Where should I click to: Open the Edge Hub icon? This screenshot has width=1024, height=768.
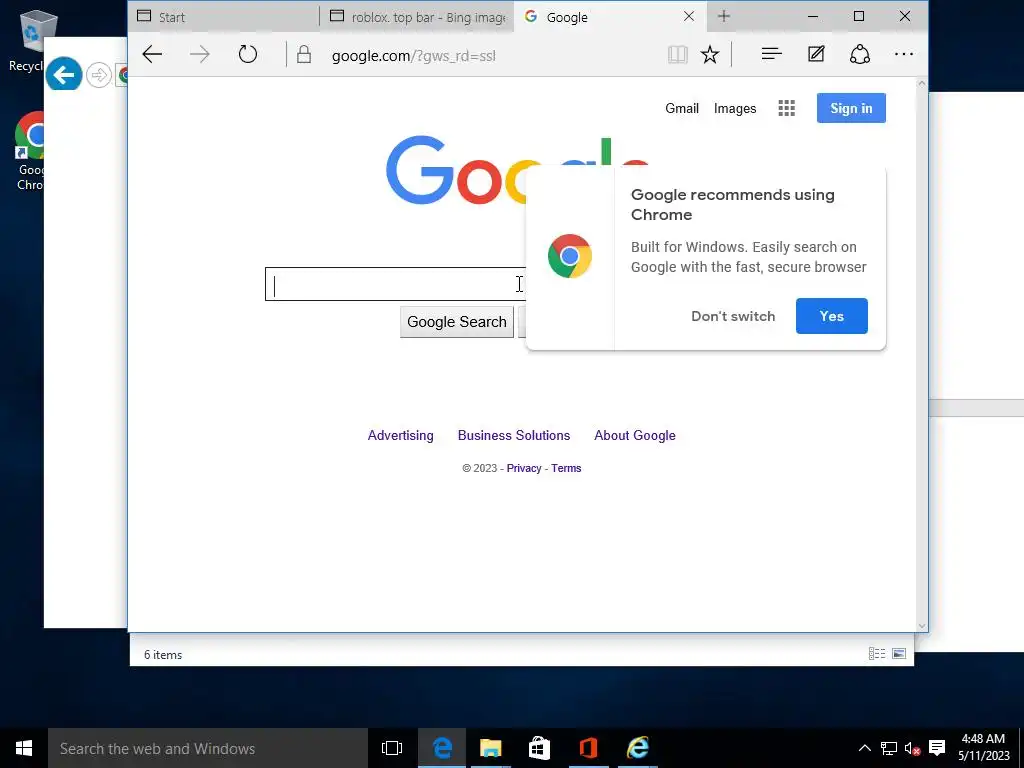[x=771, y=54]
